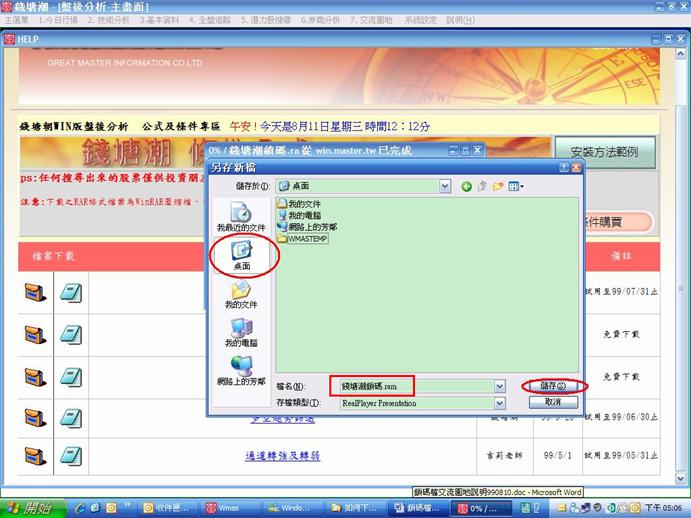Viewport: 691px width, 518px height.
Task: Click the 檔名 filename text field
Action: (x=414, y=386)
